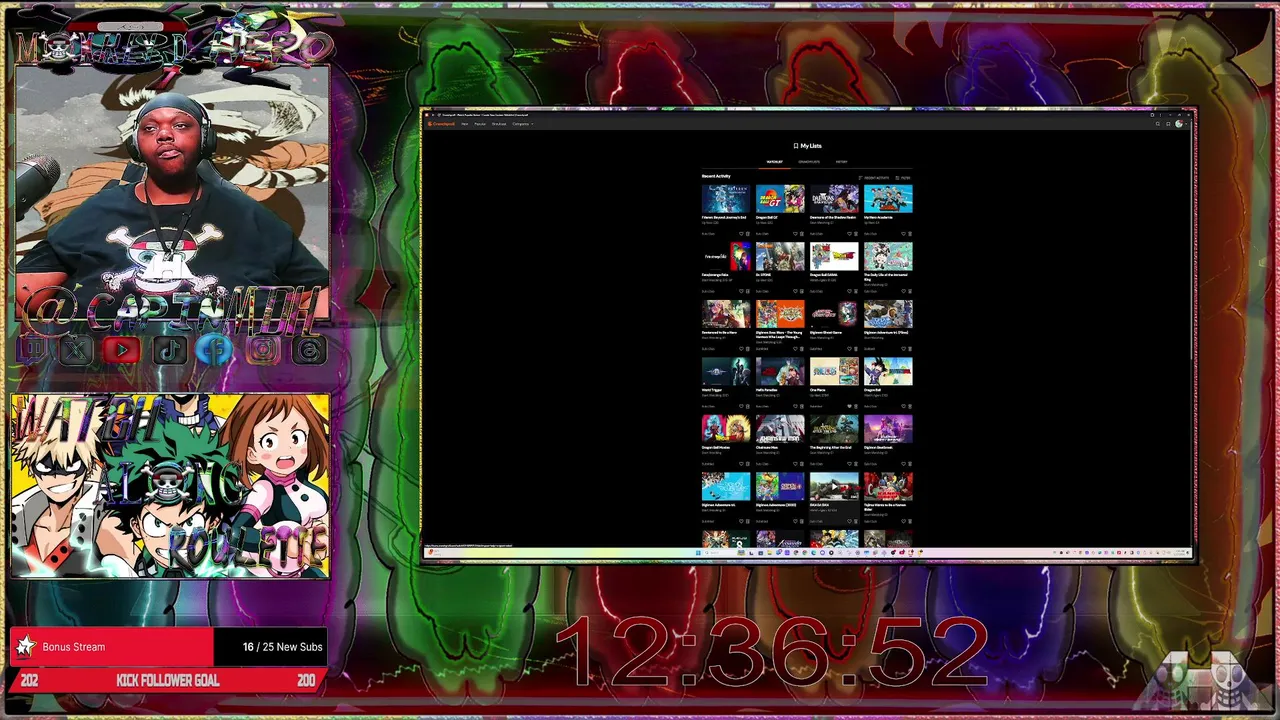Image resolution: width=1280 pixels, height=720 pixels.
Task: Click the Bonus Stream new subs goal bar
Action: coord(169,647)
